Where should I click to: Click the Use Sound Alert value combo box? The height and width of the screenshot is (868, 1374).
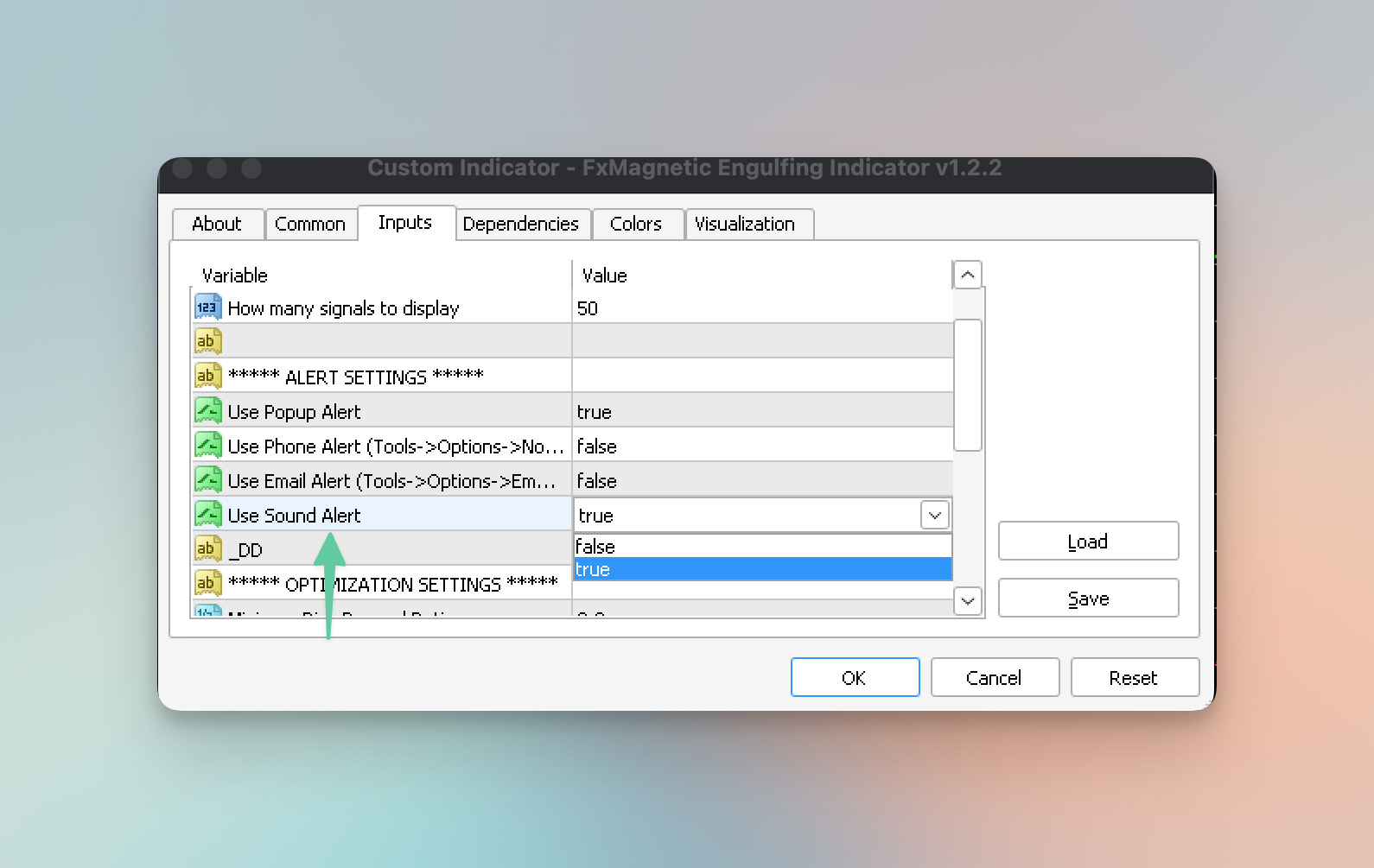[x=762, y=516]
